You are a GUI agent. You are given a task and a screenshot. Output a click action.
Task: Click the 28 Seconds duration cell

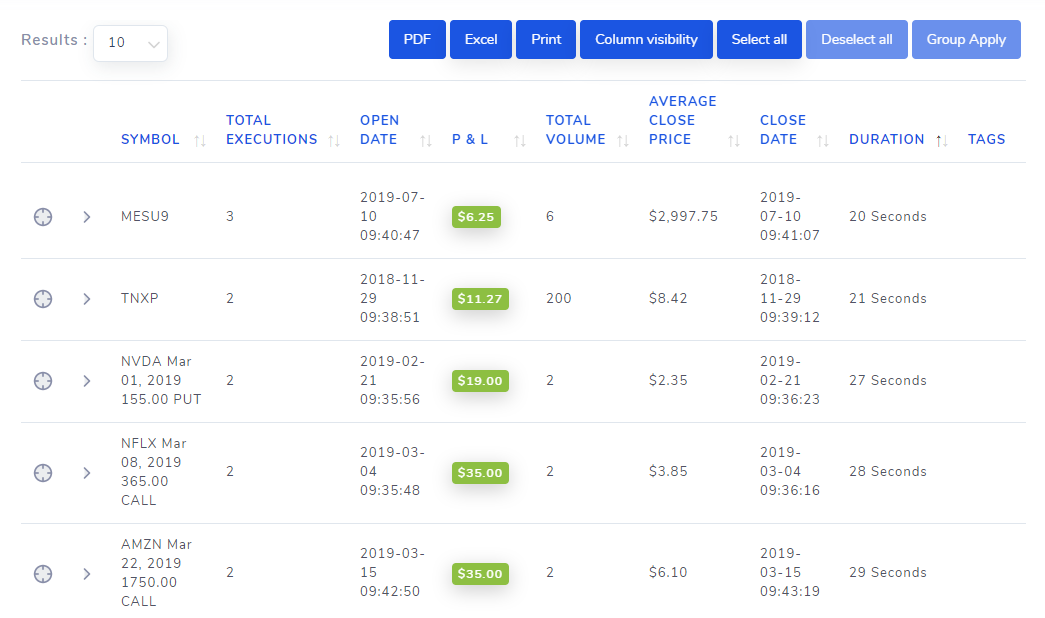coord(888,472)
